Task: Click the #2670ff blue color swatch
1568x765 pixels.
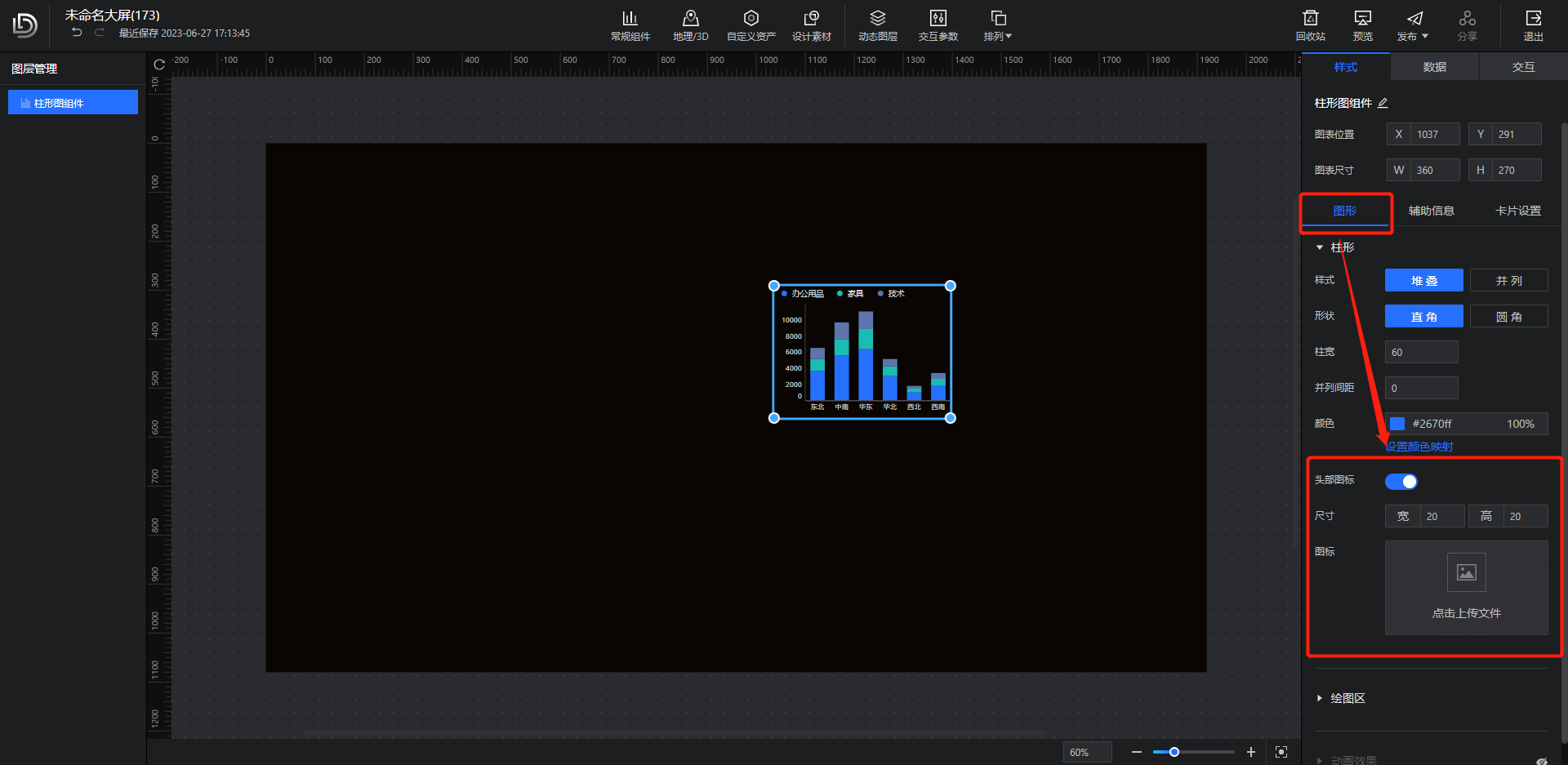Action: click(x=1397, y=424)
